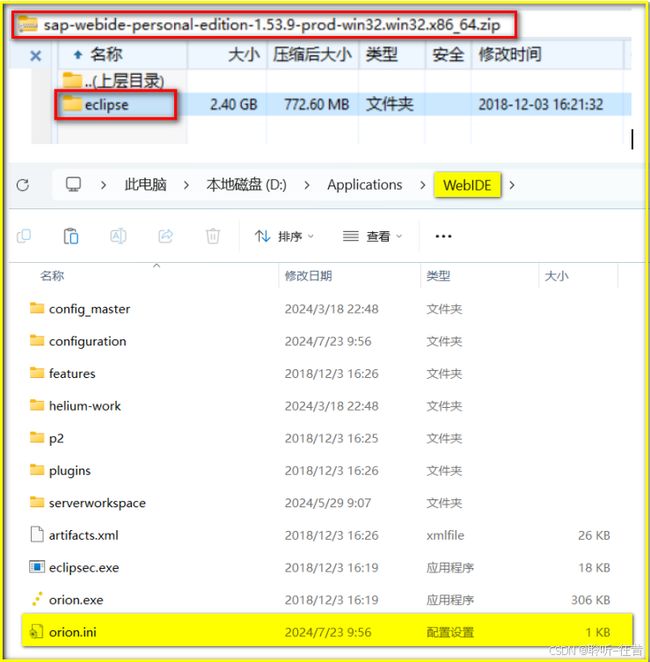
Task: Click the rename icon in the toolbar
Action: click(118, 236)
